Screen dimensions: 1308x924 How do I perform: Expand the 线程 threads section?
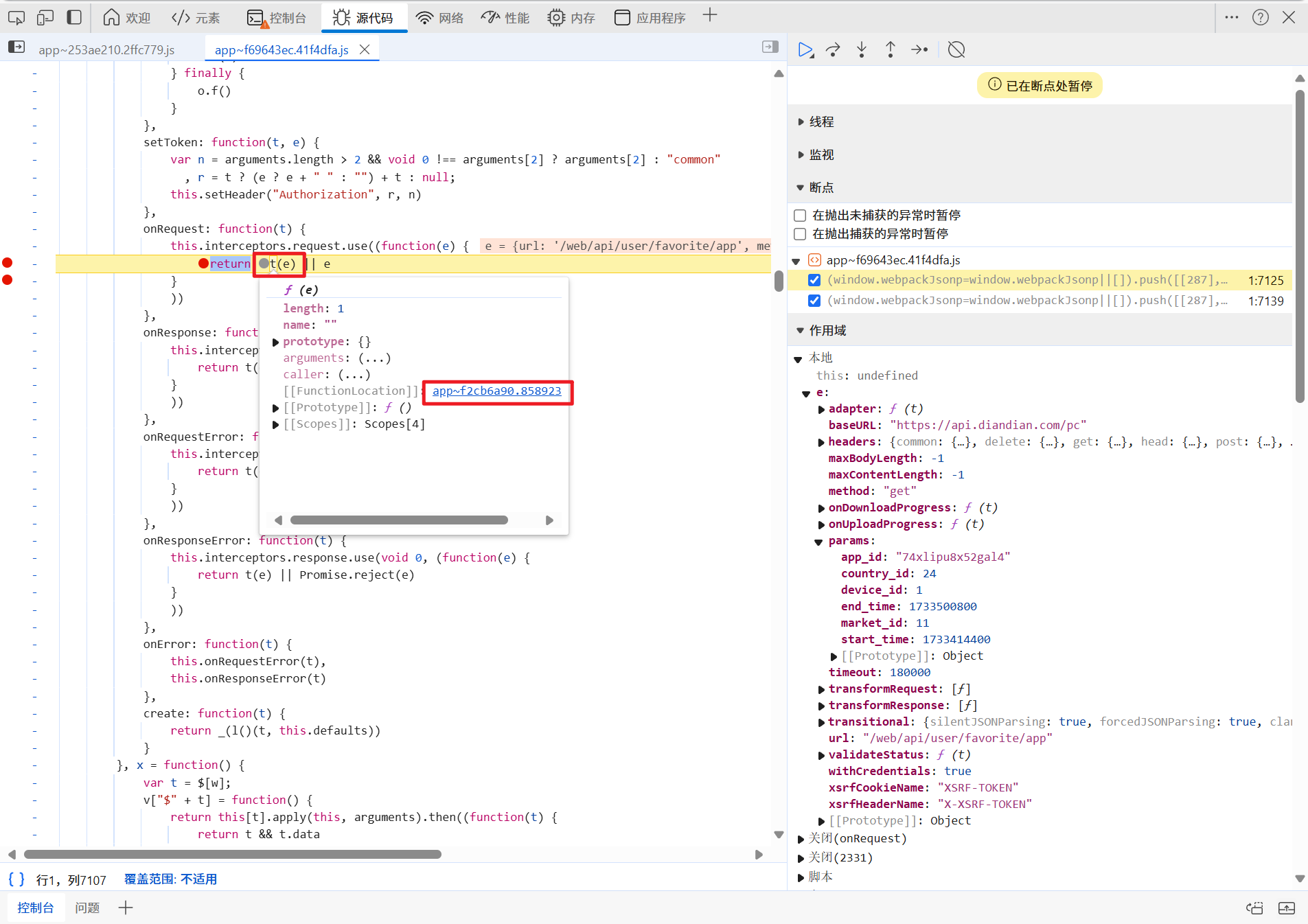tap(821, 122)
